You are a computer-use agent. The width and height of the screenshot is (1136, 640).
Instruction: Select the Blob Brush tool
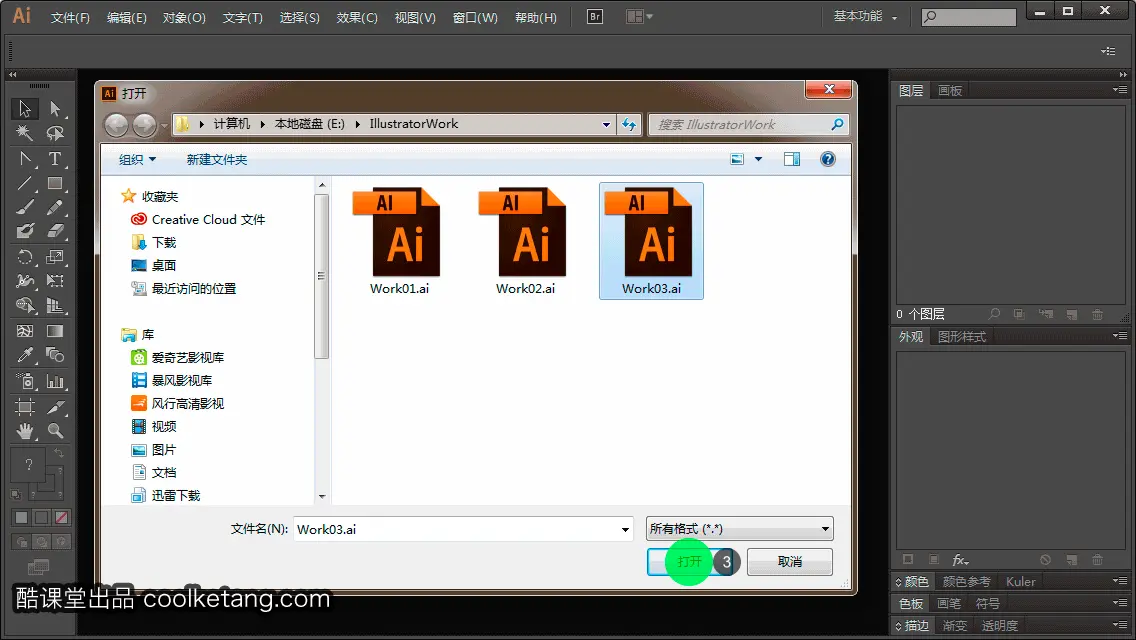pyautogui.click(x=25, y=231)
